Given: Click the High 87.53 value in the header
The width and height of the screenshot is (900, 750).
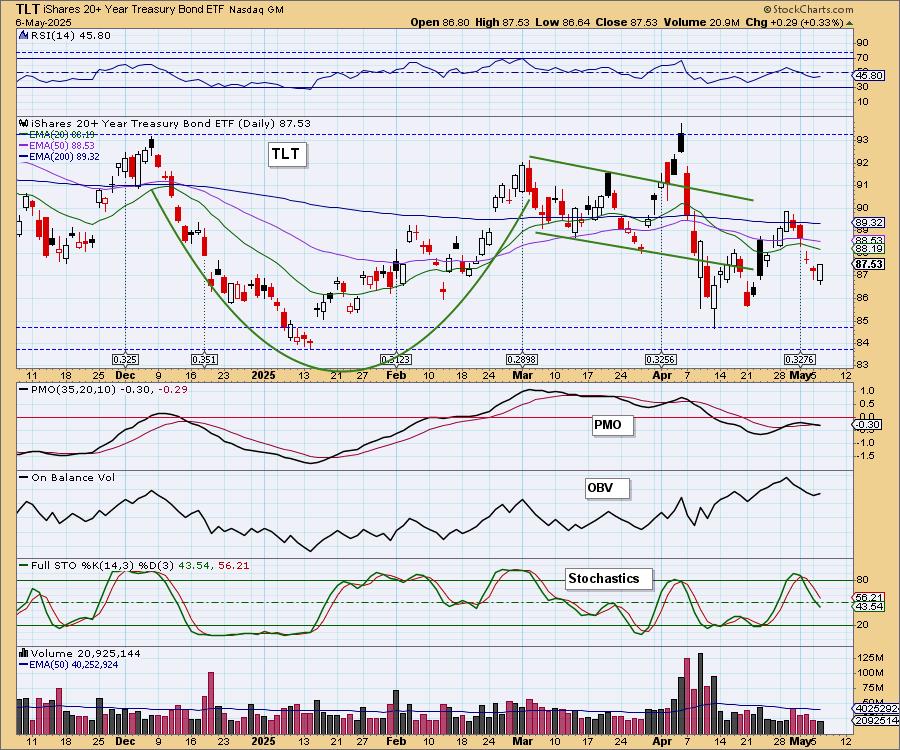Looking at the screenshot, I should click(x=502, y=22).
